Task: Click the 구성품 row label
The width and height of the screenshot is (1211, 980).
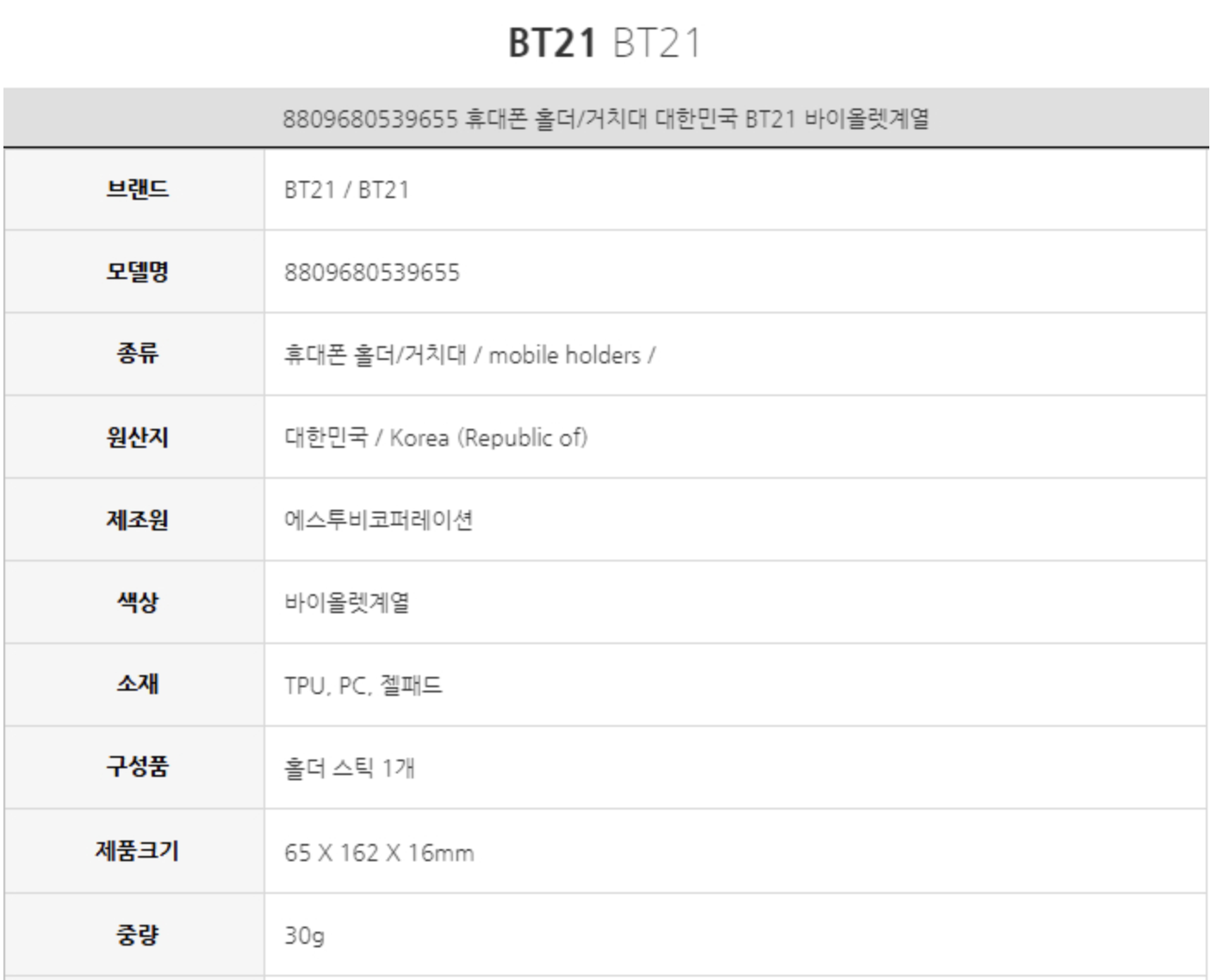Action: pyautogui.click(x=137, y=766)
